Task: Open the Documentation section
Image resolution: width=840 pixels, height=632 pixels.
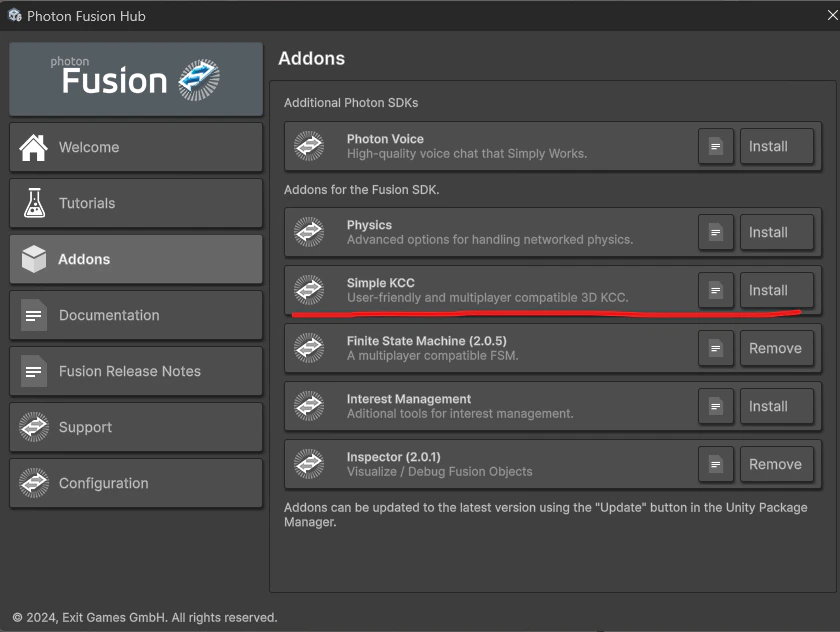Action: point(136,315)
